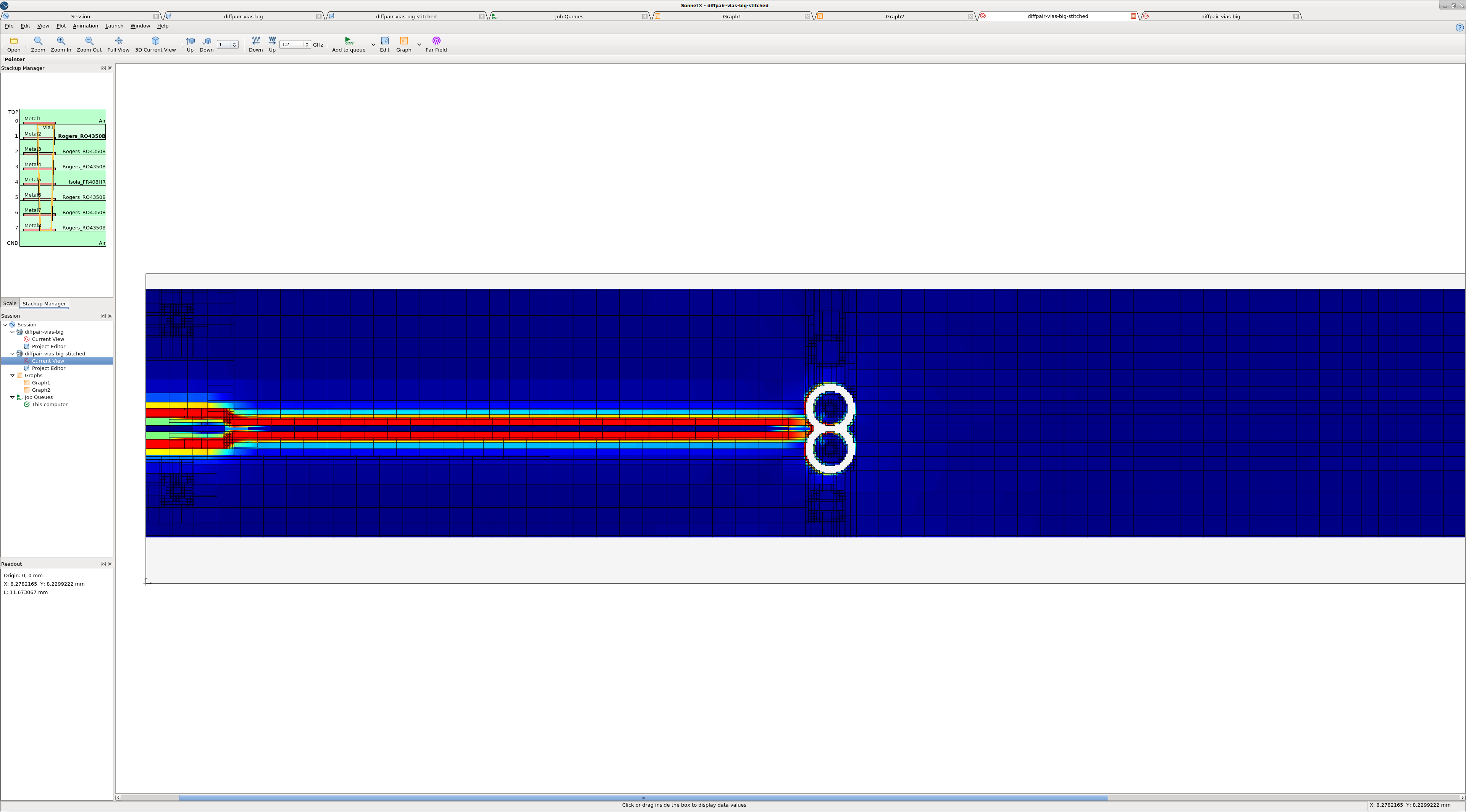Switch to the Graph2 tab
The height and width of the screenshot is (812, 1466).
(x=894, y=16)
